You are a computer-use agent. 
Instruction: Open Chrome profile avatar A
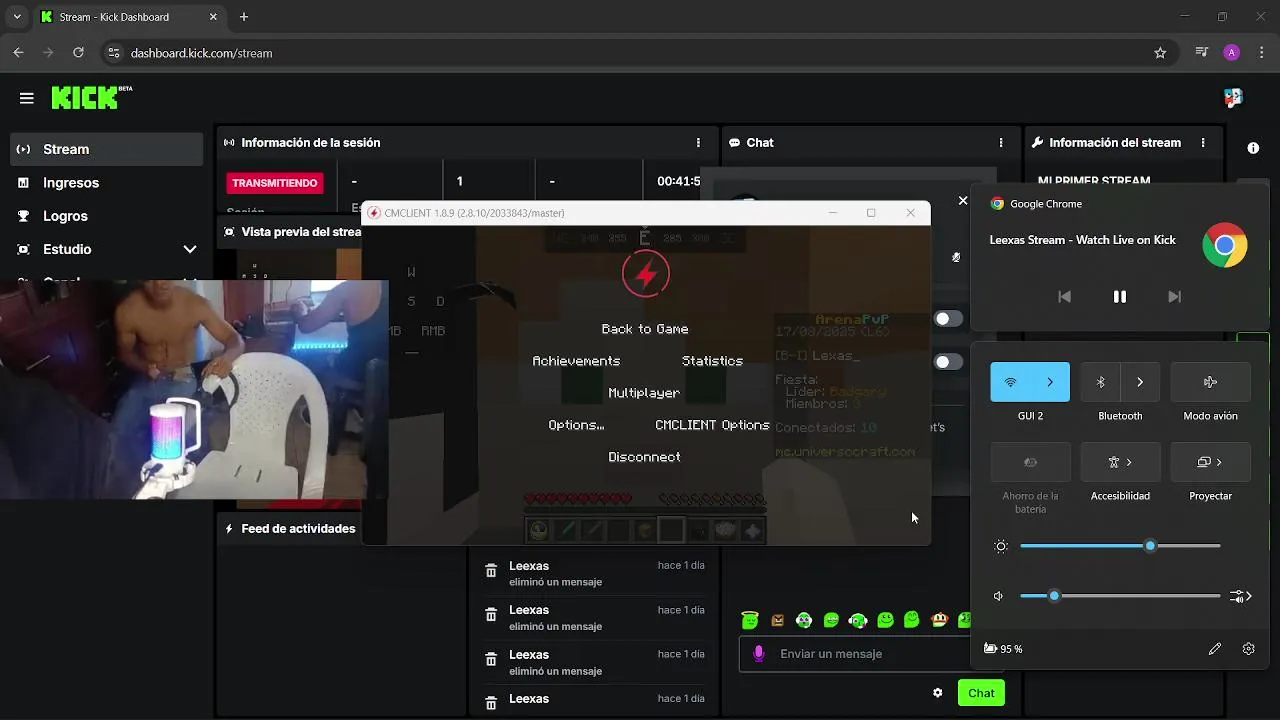pyautogui.click(x=1232, y=53)
